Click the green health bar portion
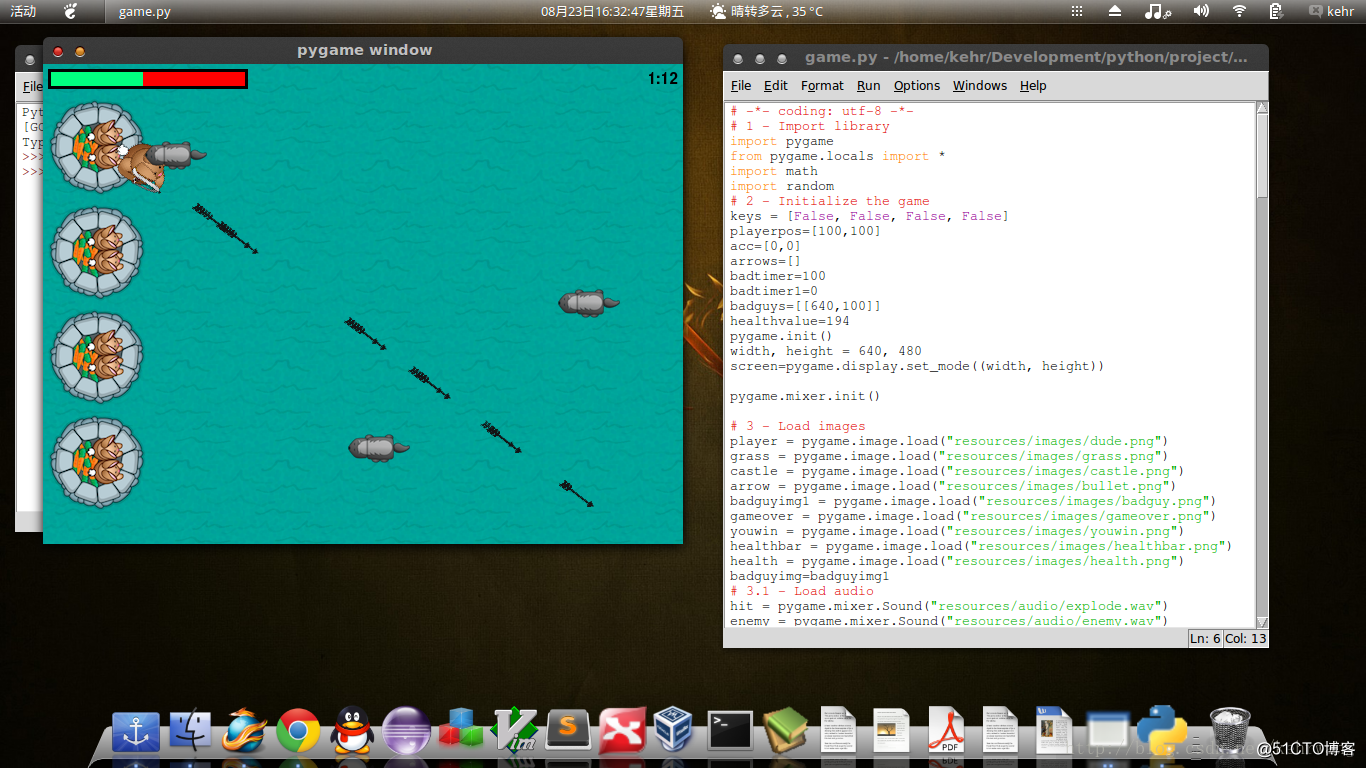The height and width of the screenshot is (768, 1366). click(97, 79)
